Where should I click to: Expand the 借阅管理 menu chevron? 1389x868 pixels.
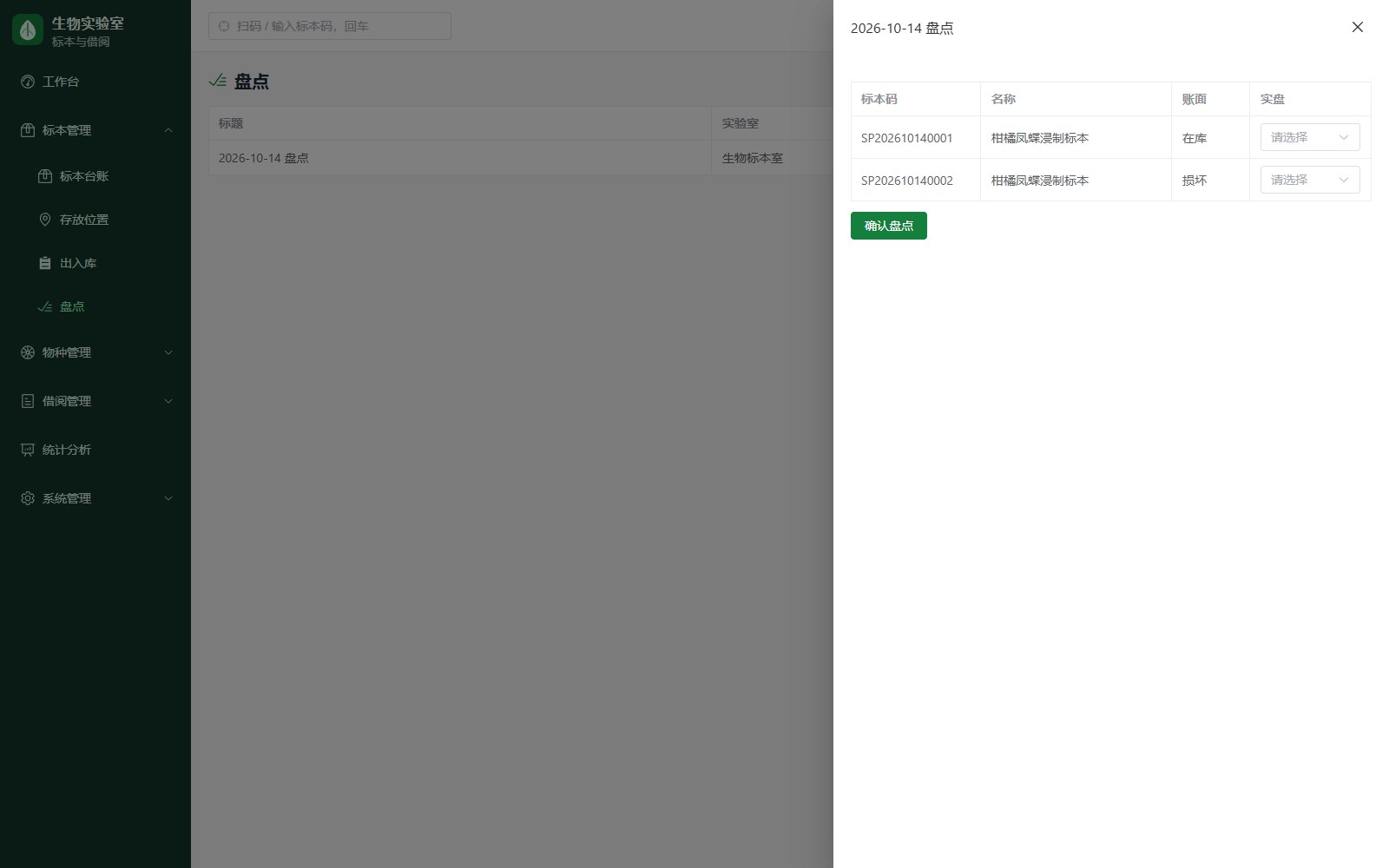tap(168, 401)
